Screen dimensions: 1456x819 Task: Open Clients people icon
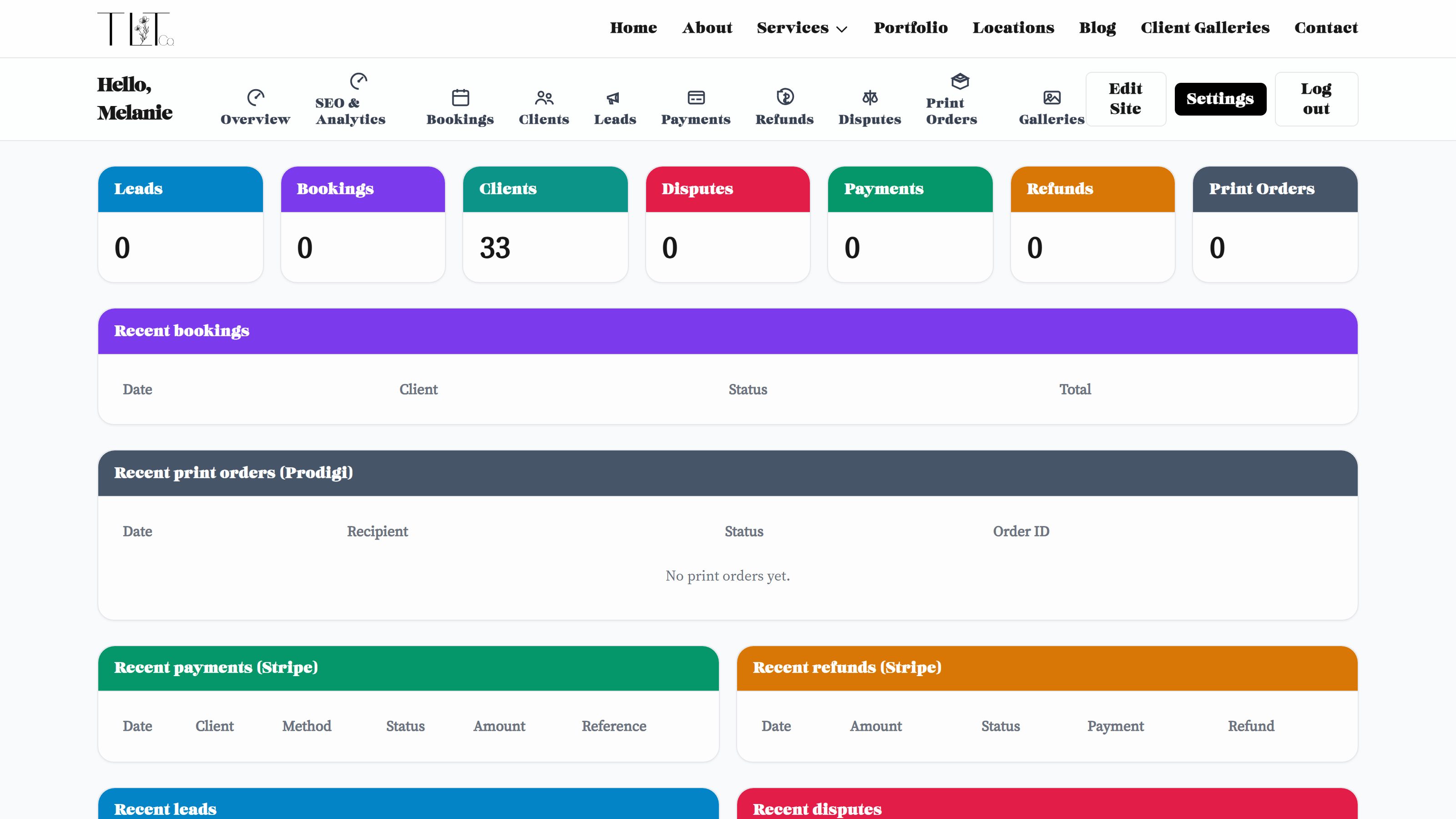click(544, 97)
